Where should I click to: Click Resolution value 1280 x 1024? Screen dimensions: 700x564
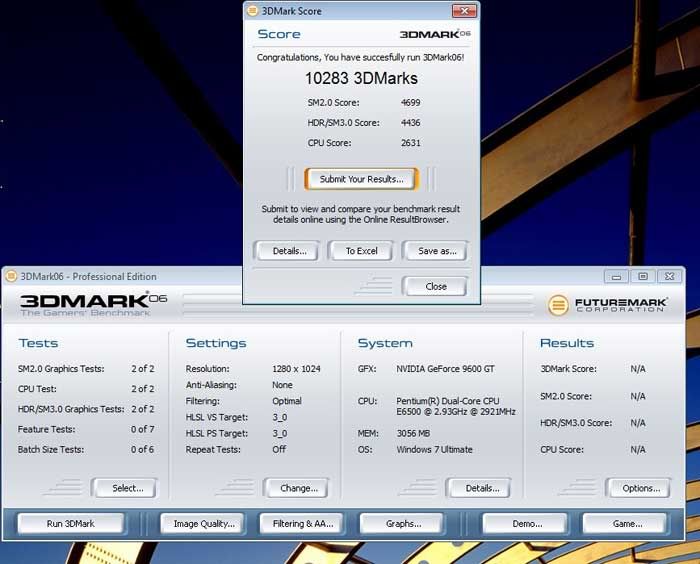point(296,369)
